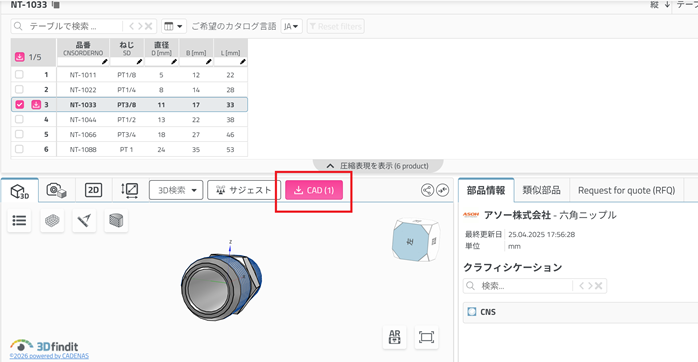Go to previous classification search result
The image size is (698, 362).
click(581, 286)
